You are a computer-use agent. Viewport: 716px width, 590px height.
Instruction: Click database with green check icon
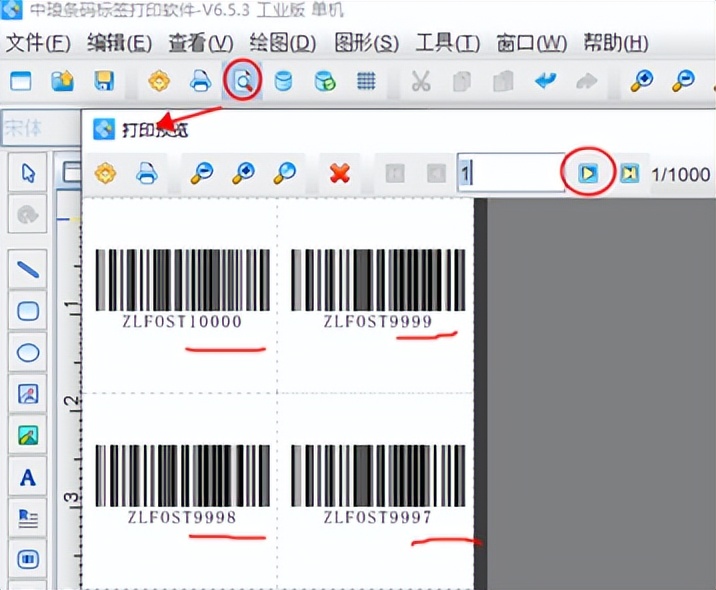(x=325, y=82)
